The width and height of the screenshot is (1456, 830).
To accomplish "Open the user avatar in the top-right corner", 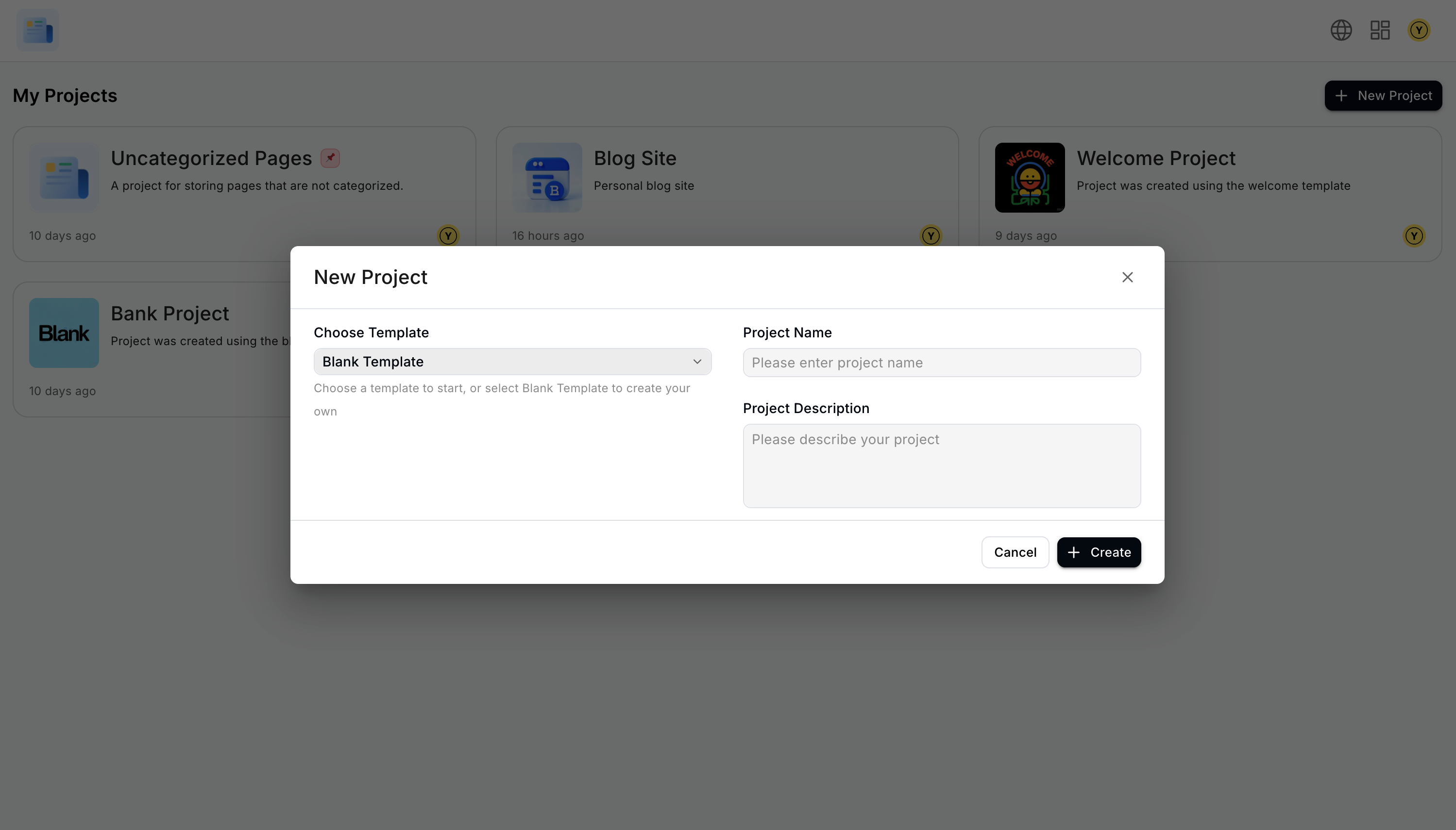I will pos(1418,30).
